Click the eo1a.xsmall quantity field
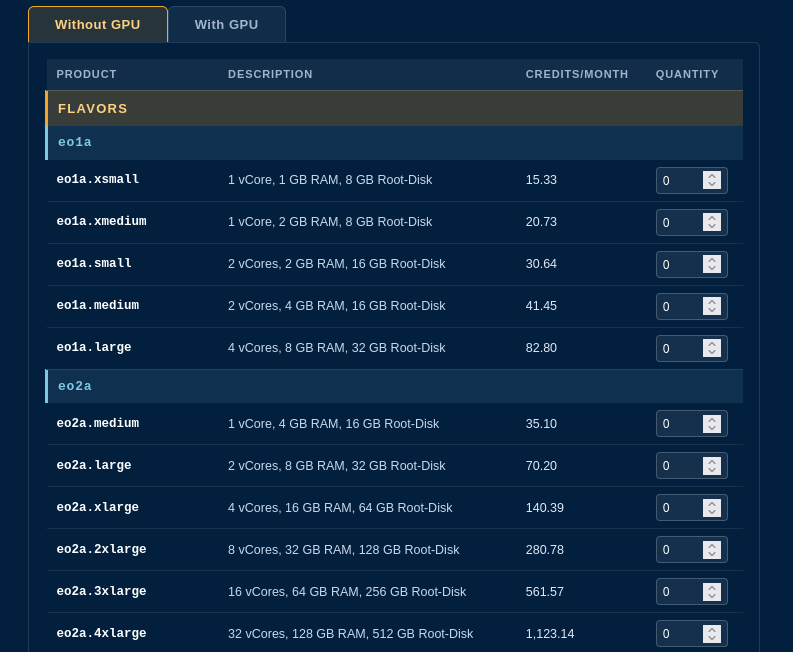793x652 pixels. pyautogui.click(x=691, y=181)
